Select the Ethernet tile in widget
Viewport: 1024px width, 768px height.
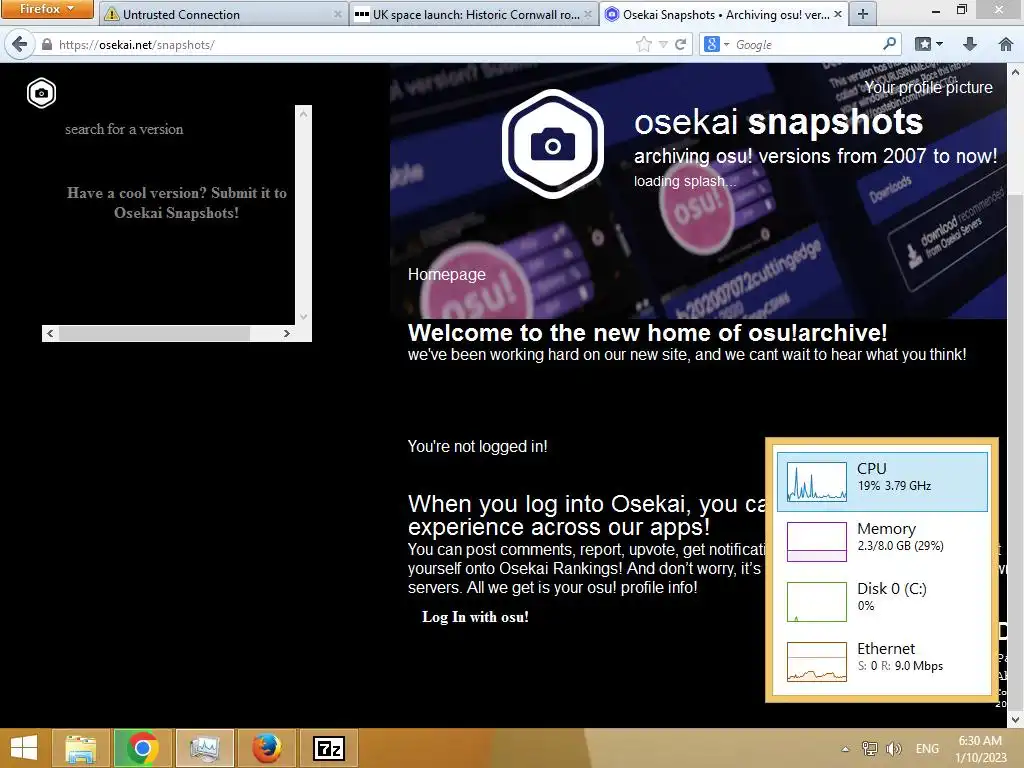click(882, 662)
